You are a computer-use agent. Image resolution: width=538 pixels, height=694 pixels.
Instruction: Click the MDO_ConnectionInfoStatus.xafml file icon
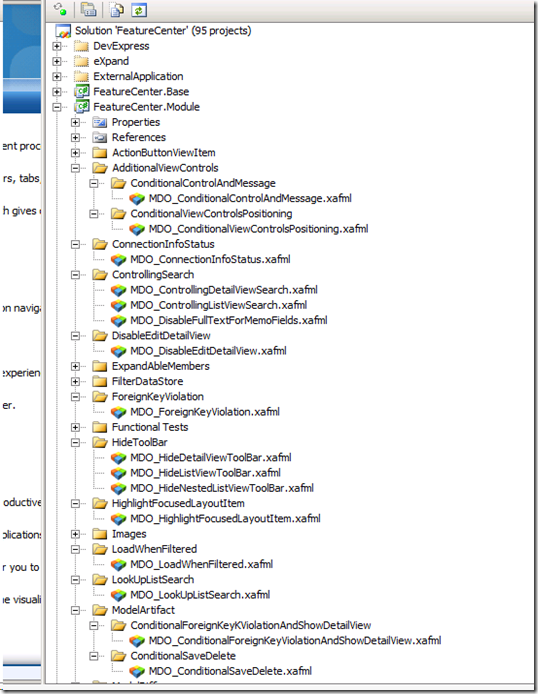[118, 260]
